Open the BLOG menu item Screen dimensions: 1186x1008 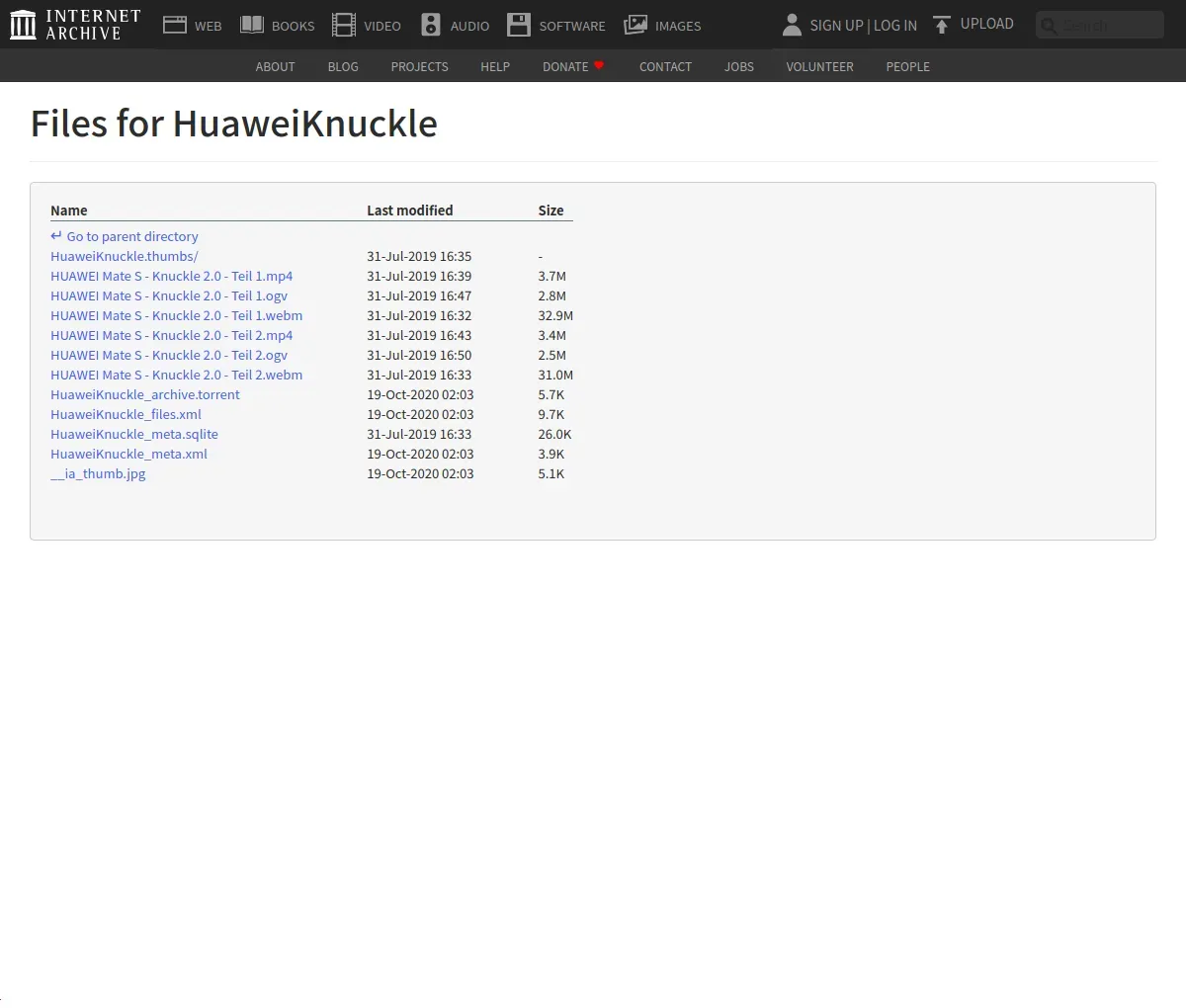(343, 66)
